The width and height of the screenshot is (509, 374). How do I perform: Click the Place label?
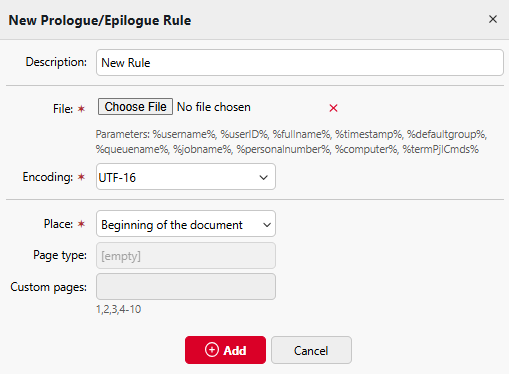tap(58, 224)
